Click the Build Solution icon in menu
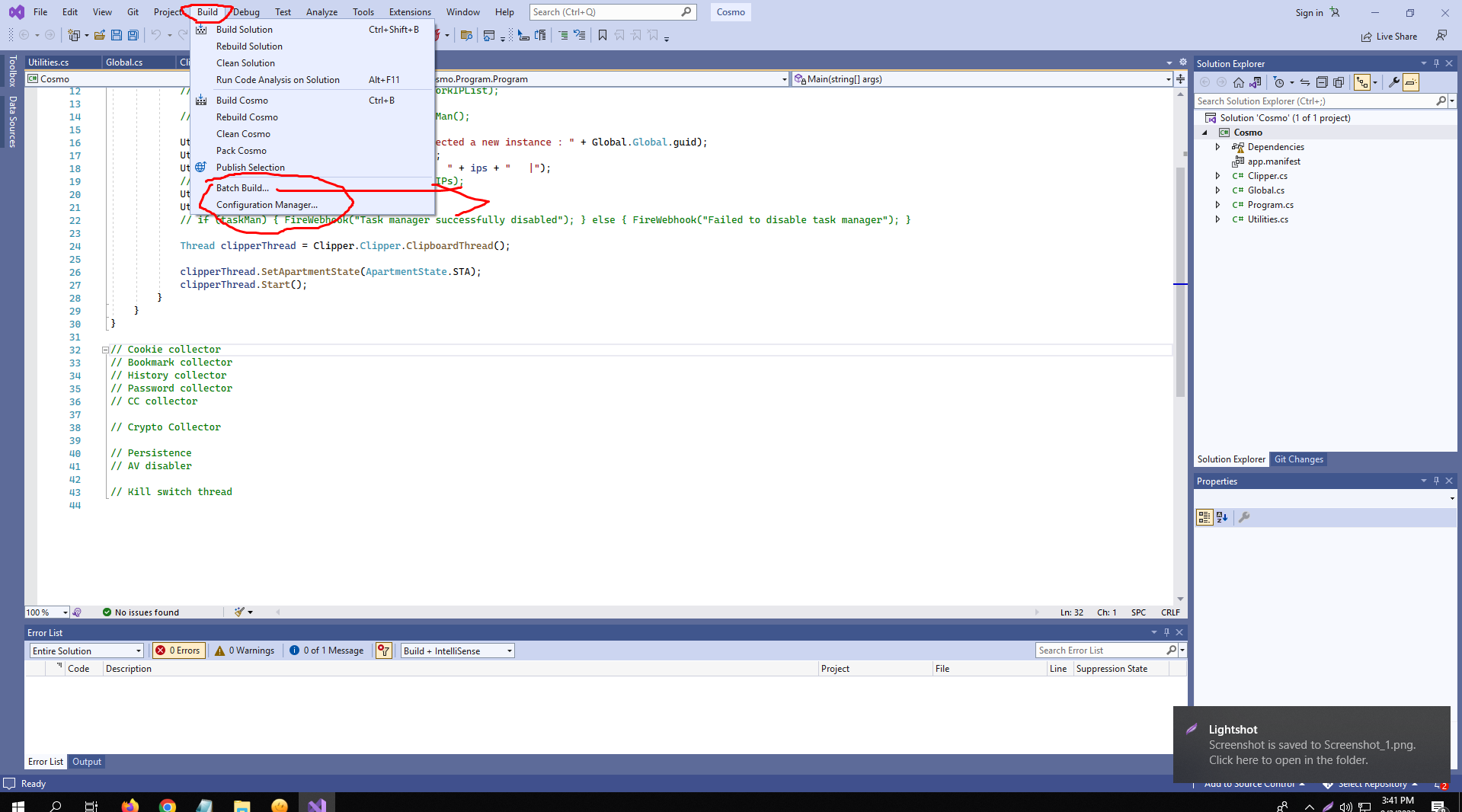This screenshot has height=812, width=1462. (x=201, y=30)
